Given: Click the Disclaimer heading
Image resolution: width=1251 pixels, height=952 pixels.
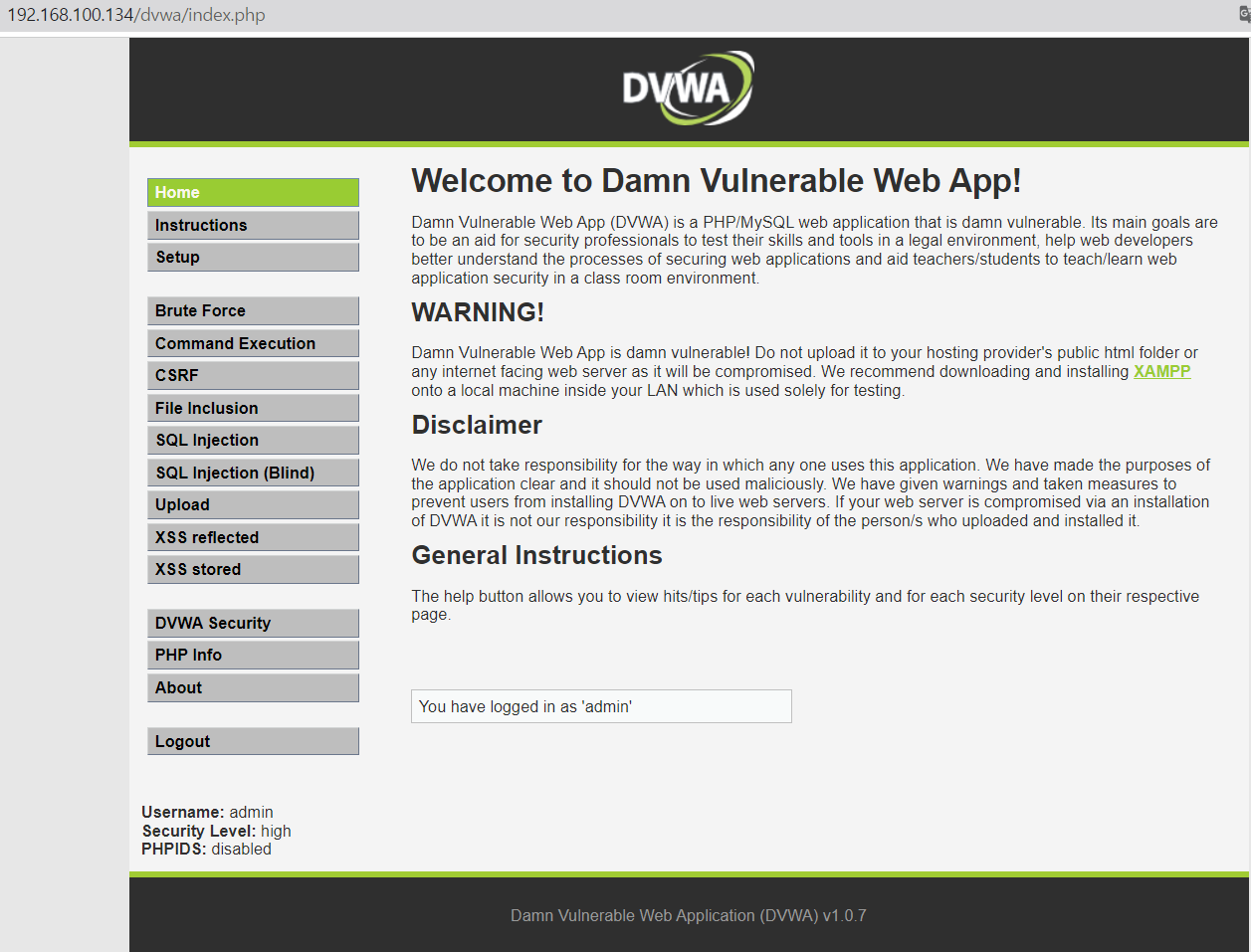Looking at the screenshot, I should click(477, 425).
